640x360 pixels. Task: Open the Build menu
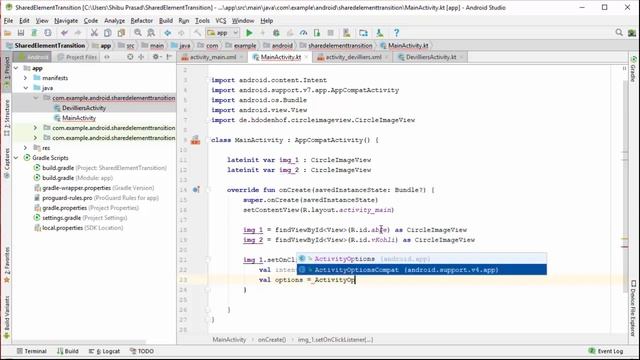(166, 20)
